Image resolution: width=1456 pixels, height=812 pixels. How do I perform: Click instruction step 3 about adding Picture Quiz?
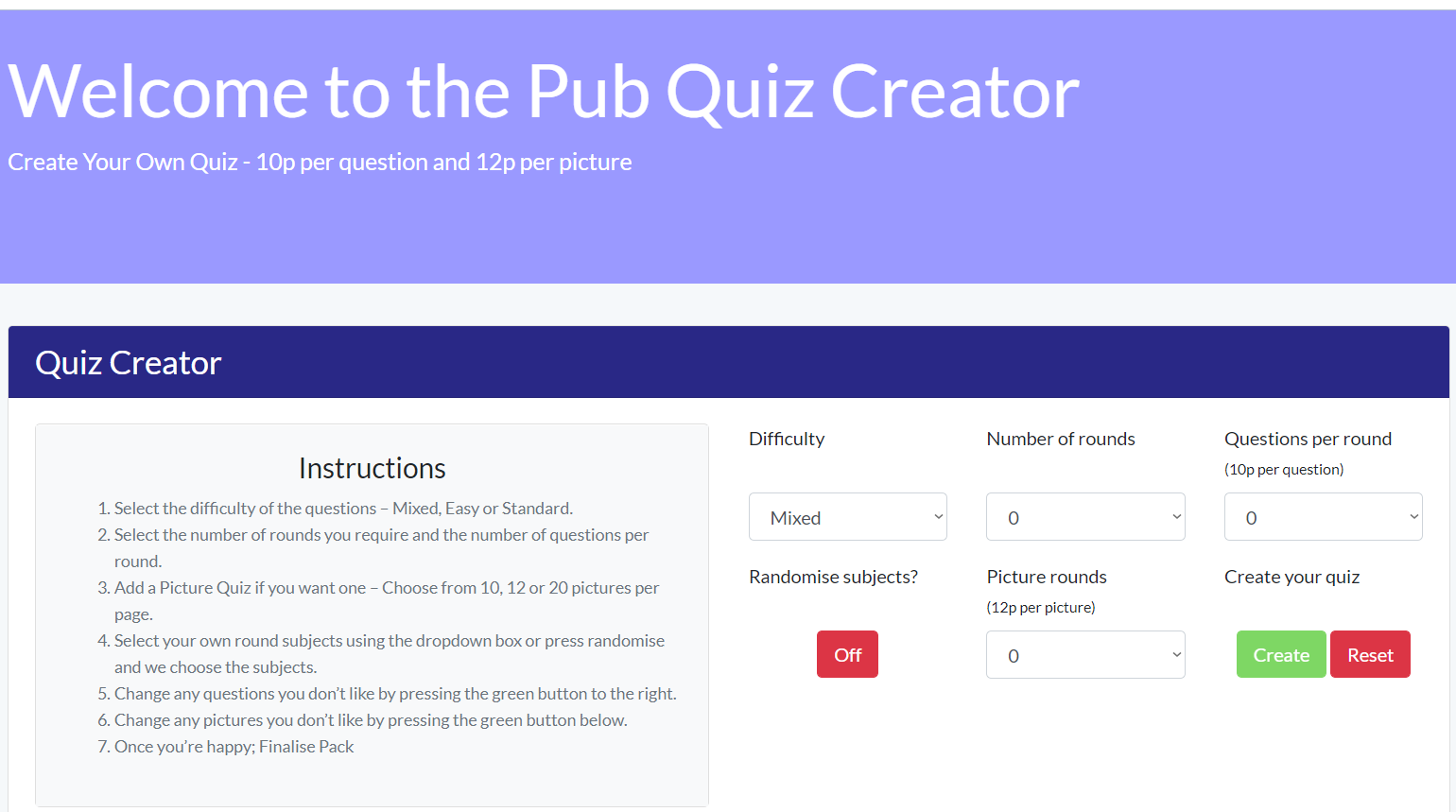click(x=386, y=588)
